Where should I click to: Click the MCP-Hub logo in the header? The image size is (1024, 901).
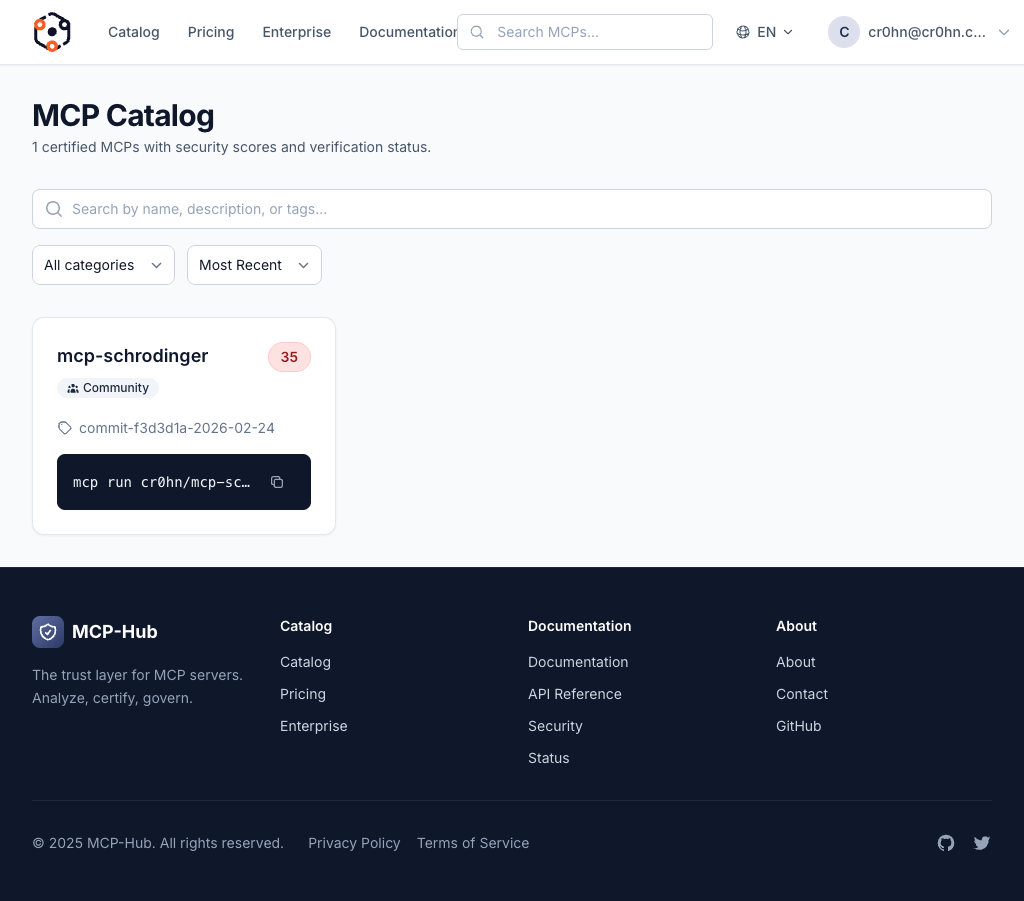51,31
